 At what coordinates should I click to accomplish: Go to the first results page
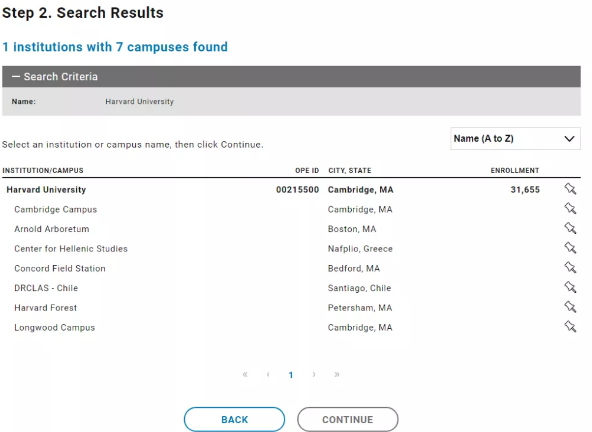pyautogui.click(x=245, y=375)
